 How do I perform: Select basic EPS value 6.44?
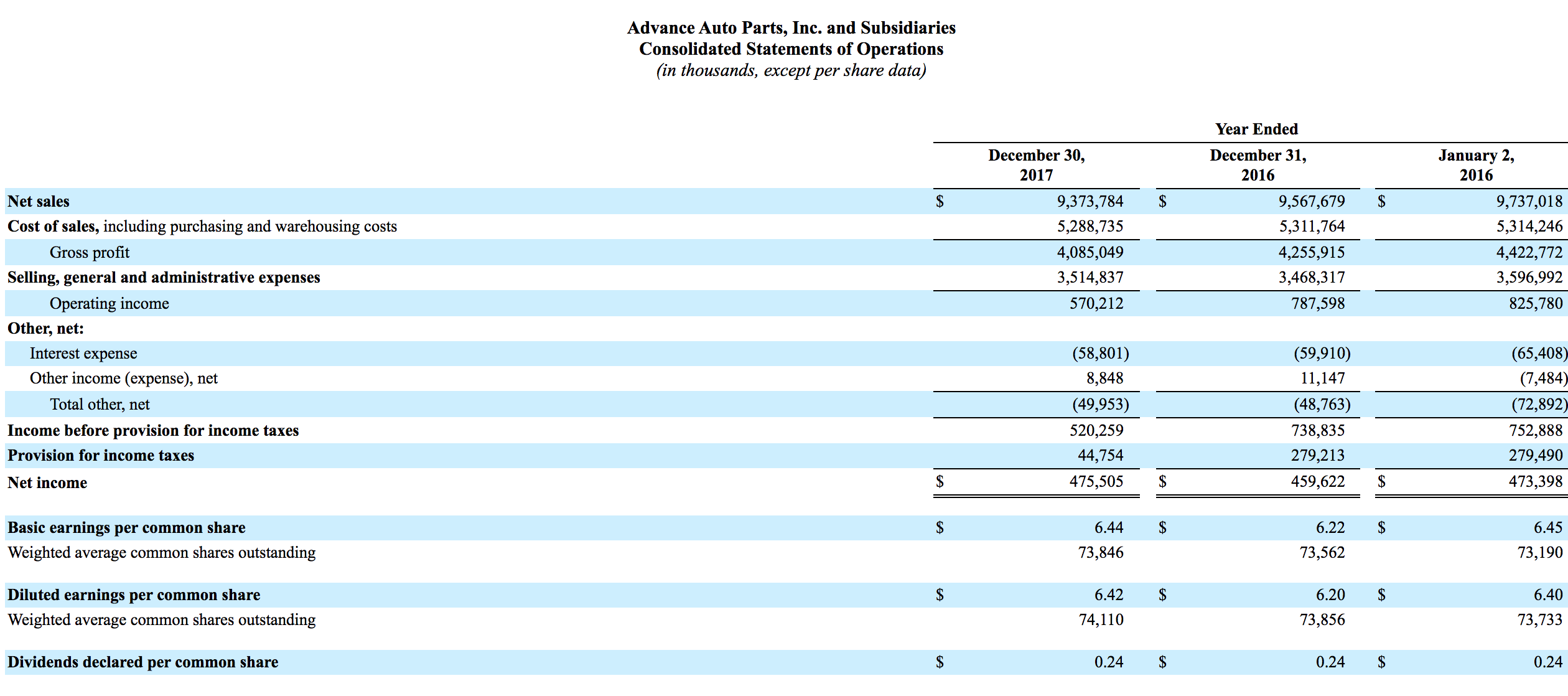(x=1109, y=528)
